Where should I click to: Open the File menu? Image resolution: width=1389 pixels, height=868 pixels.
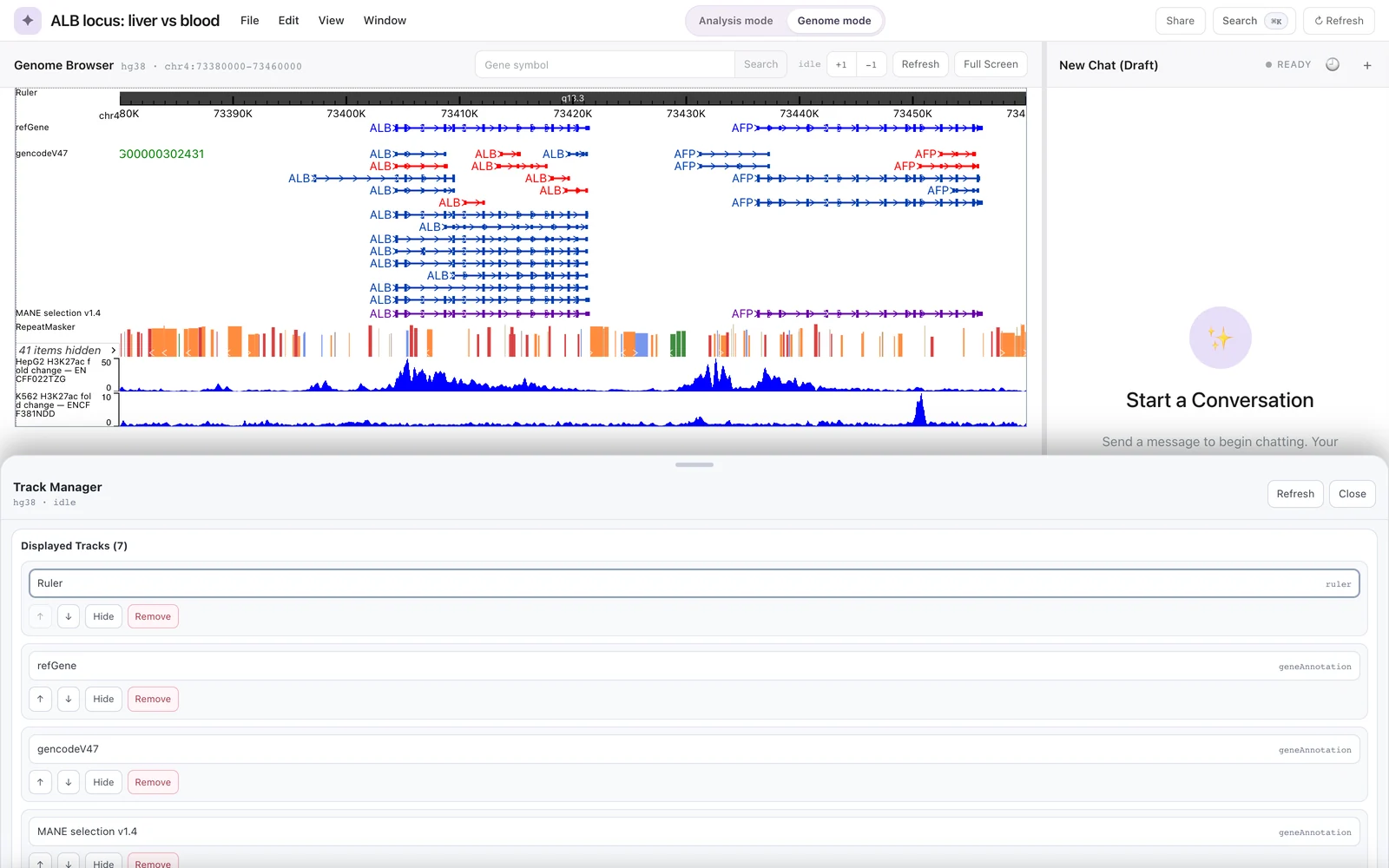pyautogui.click(x=249, y=20)
